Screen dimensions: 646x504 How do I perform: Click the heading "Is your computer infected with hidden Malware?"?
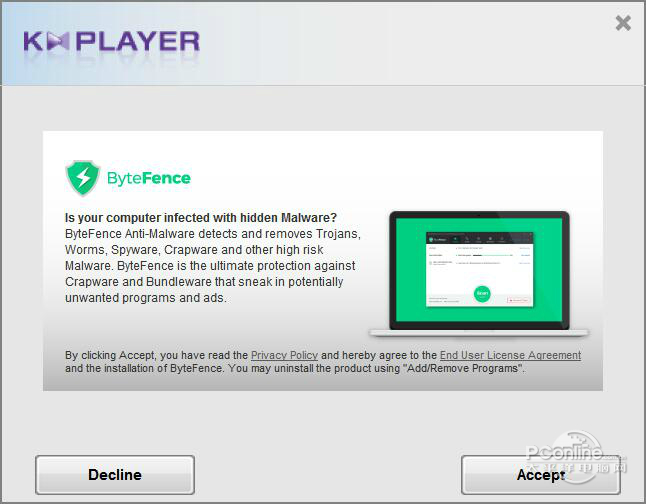coord(201,218)
